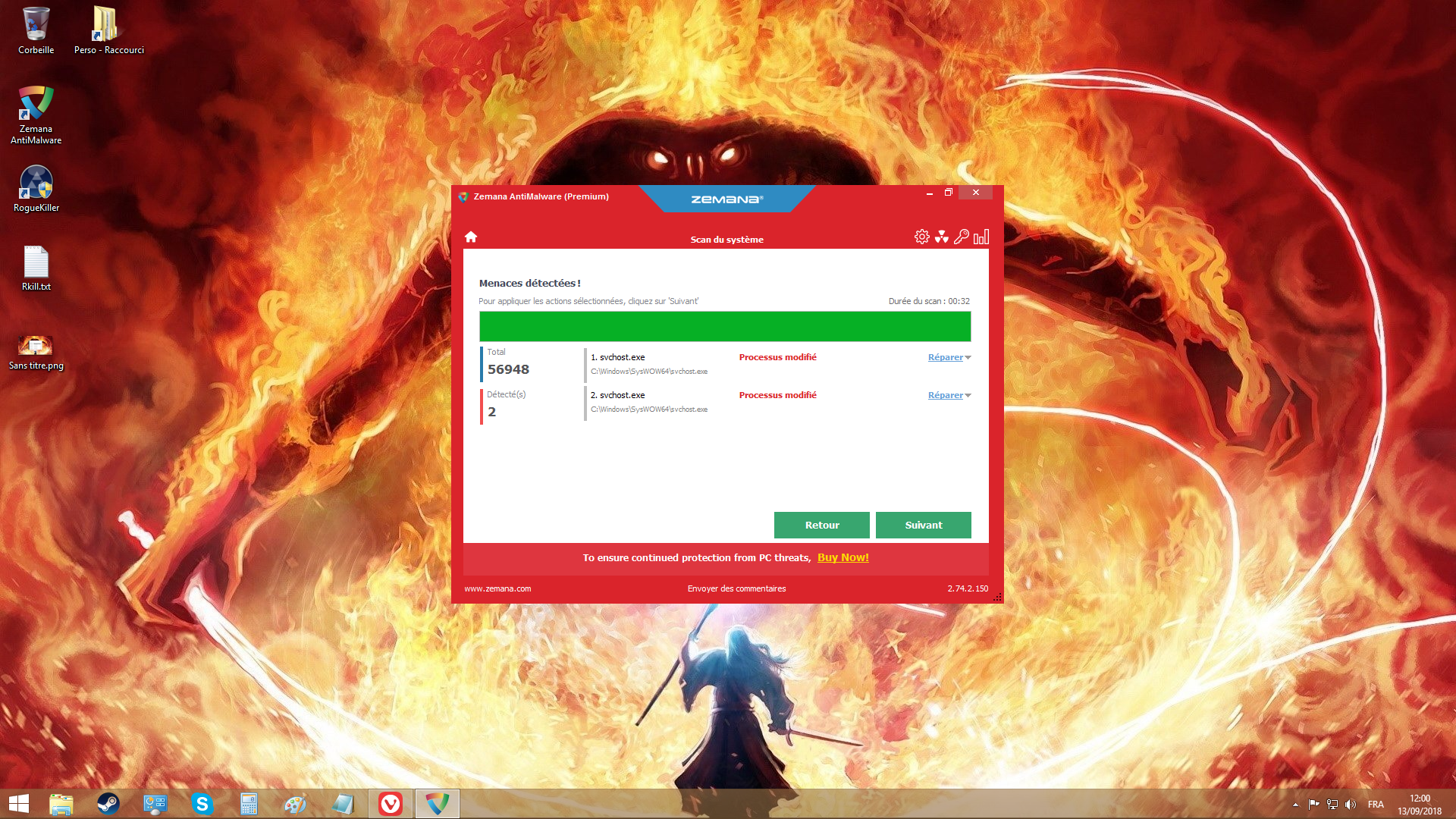Click the Suivant button
1456x819 pixels.
(x=923, y=525)
